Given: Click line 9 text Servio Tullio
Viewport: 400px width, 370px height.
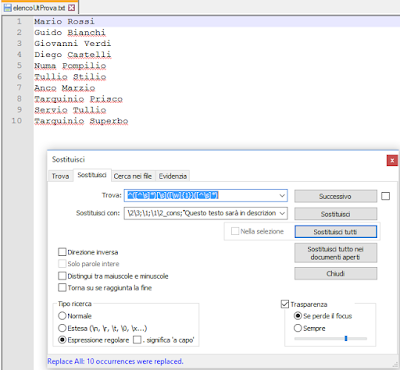Looking at the screenshot, I should 70,110.
